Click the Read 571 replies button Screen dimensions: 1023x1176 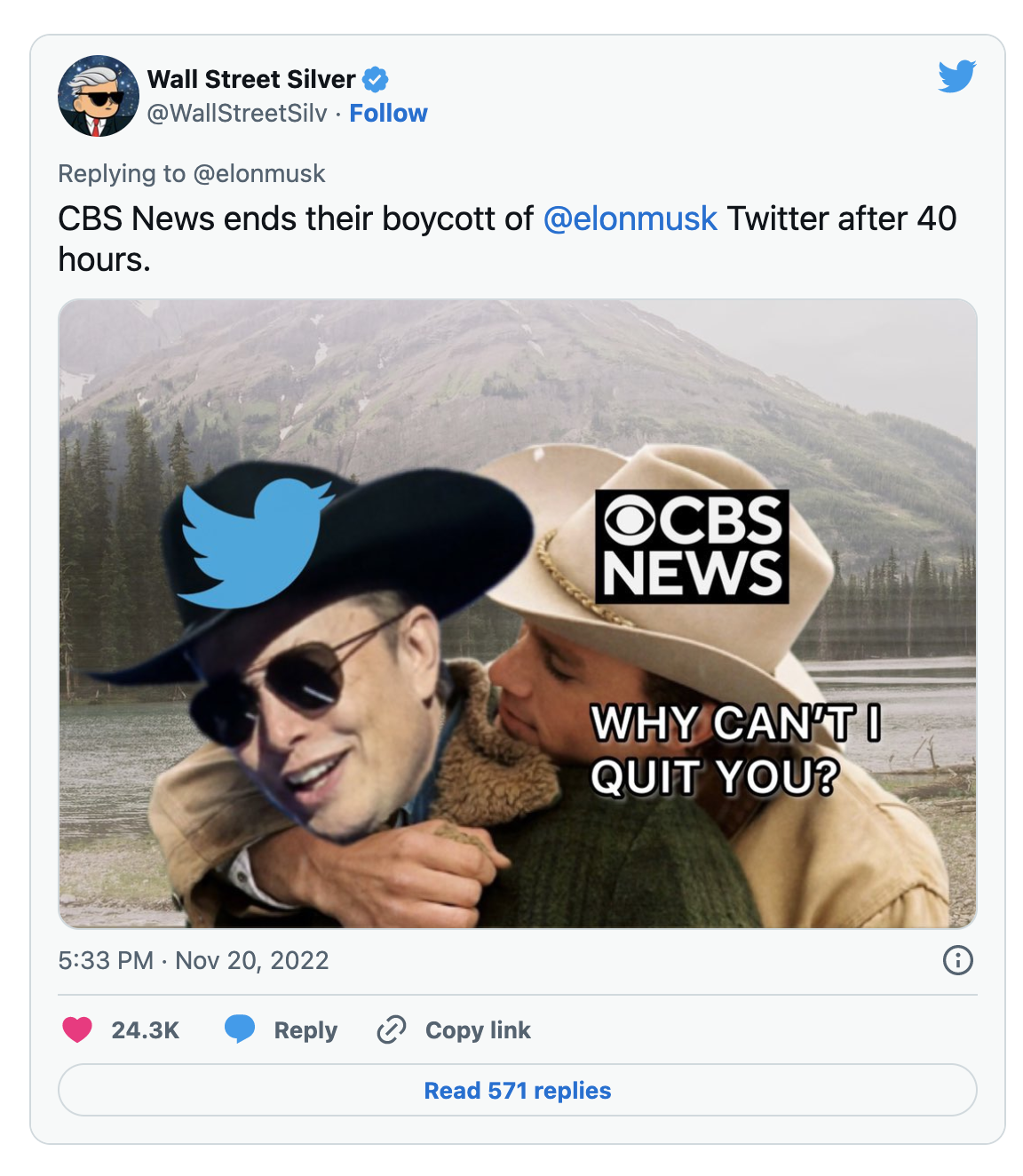[x=518, y=1090]
